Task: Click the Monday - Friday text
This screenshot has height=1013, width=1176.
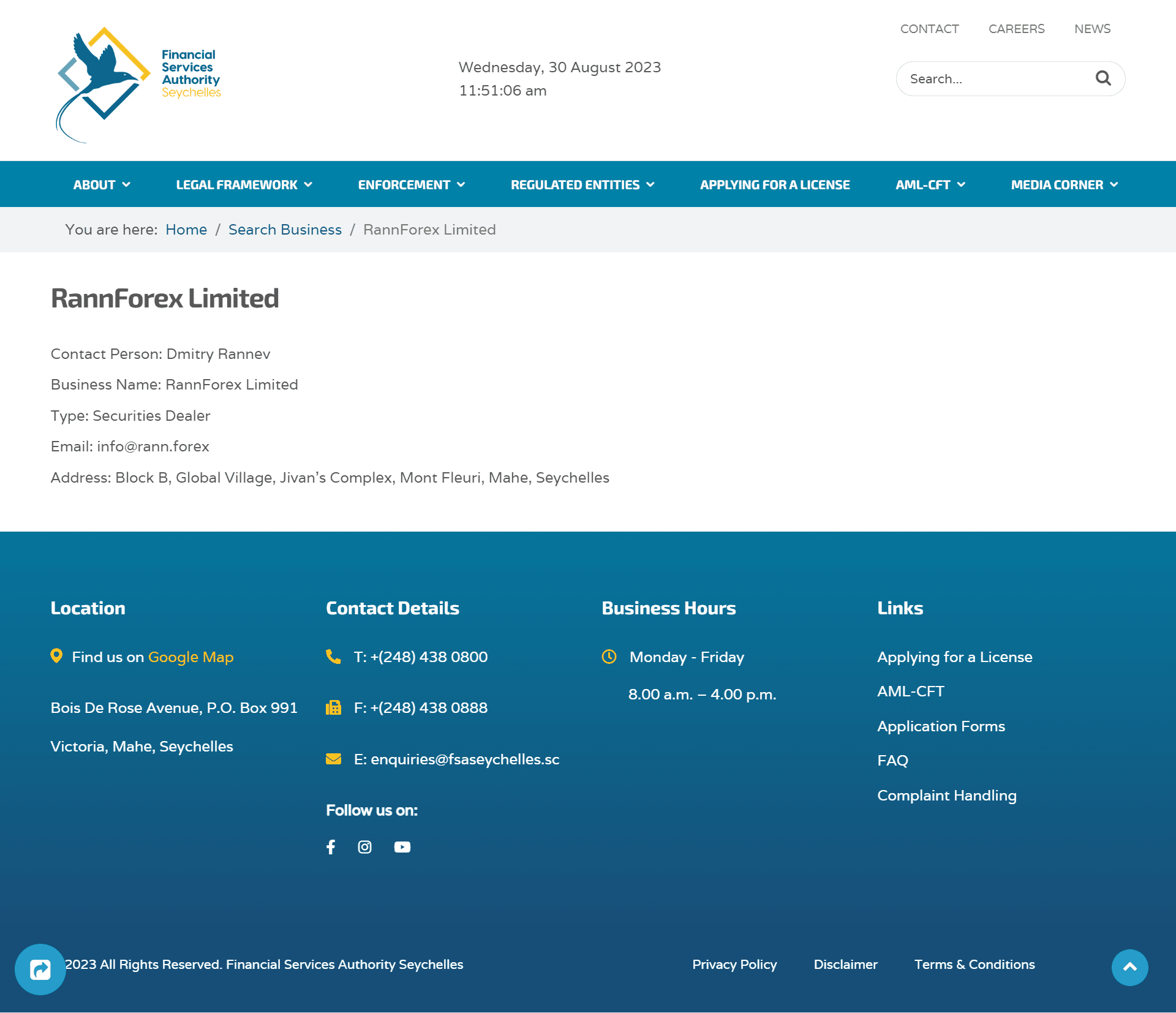Action: [687, 657]
